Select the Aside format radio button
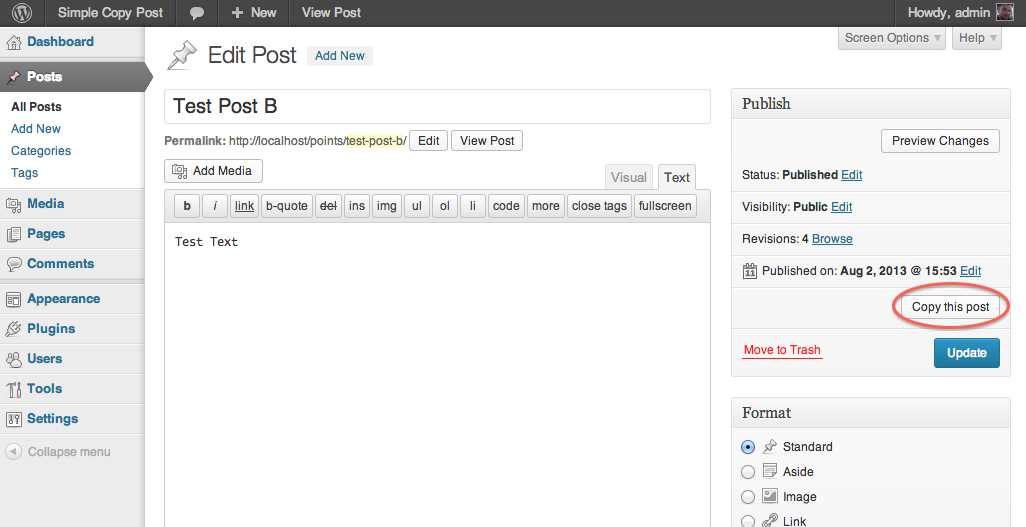The height and width of the screenshot is (527, 1026). [x=748, y=472]
